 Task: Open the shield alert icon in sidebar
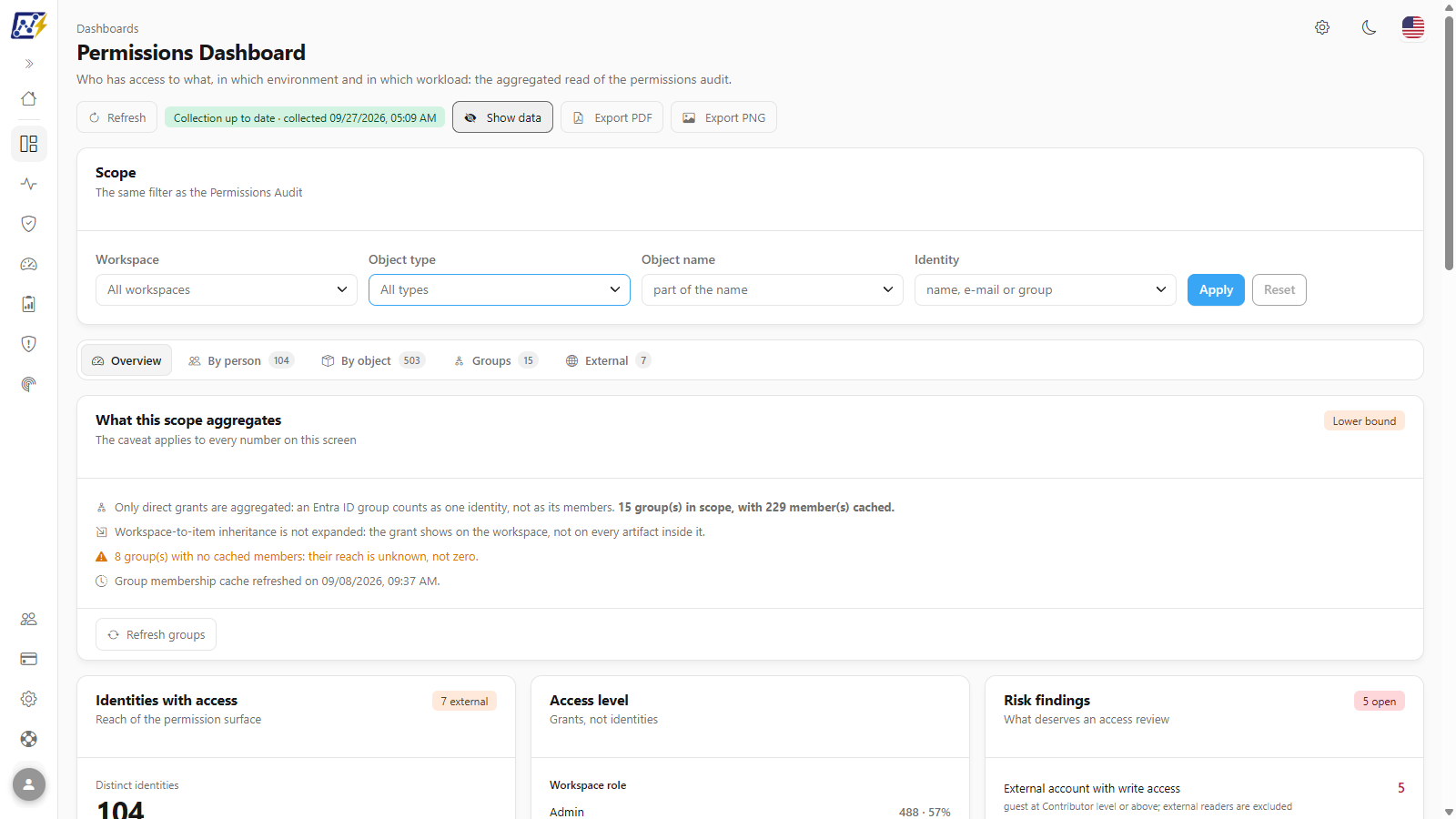29,344
